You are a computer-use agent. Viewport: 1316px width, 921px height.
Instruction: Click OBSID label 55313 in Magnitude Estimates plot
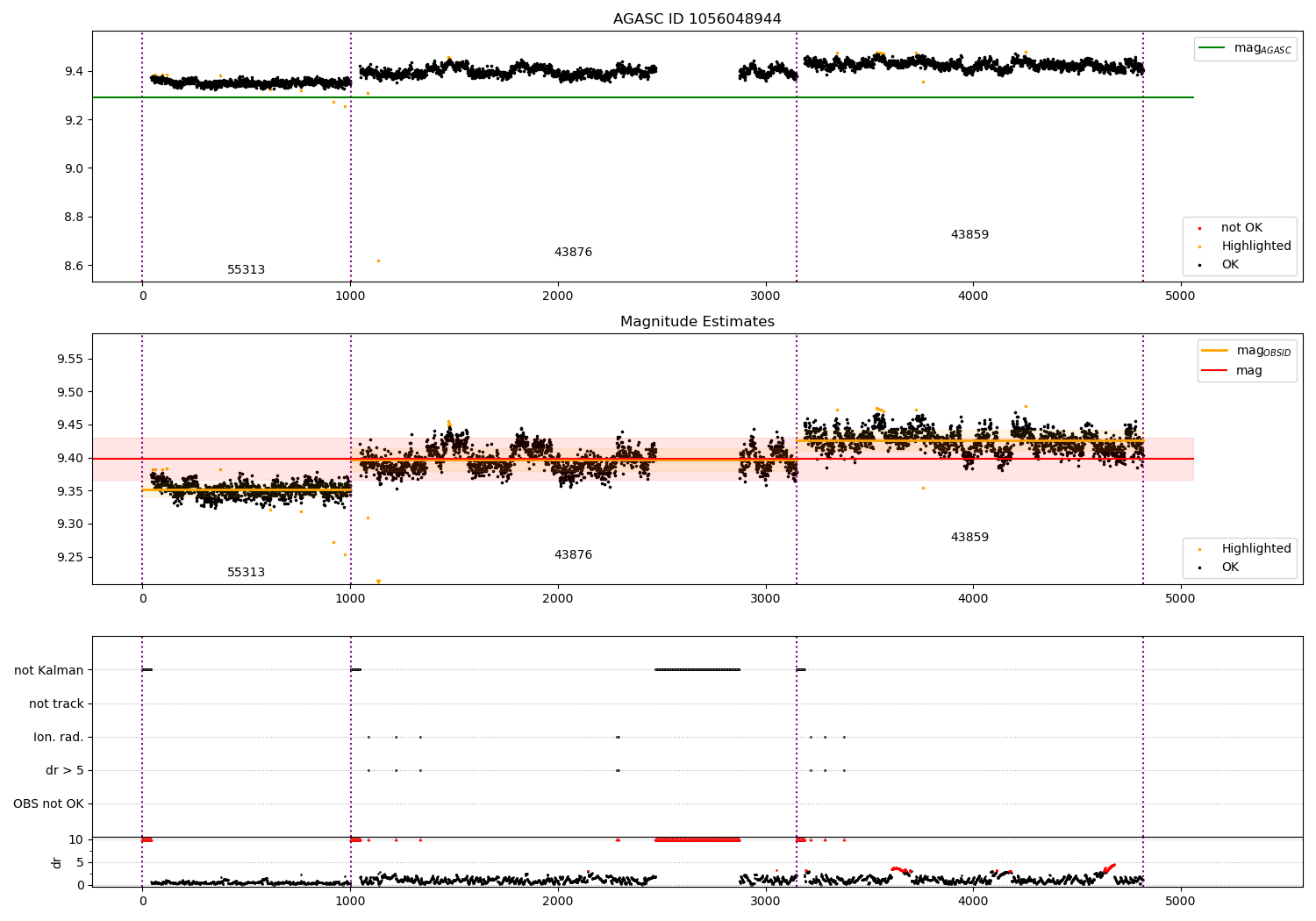pyautogui.click(x=246, y=572)
